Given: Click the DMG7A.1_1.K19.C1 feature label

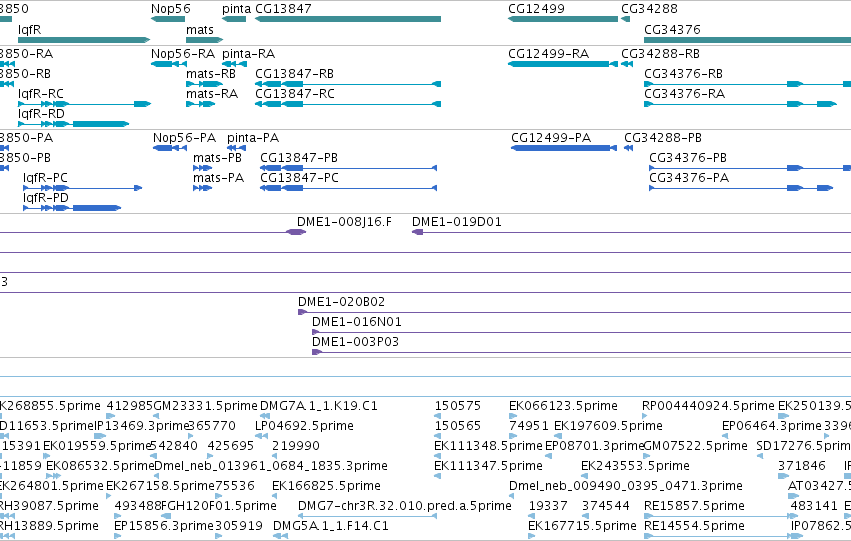Looking at the screenshot, I should (319, 406).
